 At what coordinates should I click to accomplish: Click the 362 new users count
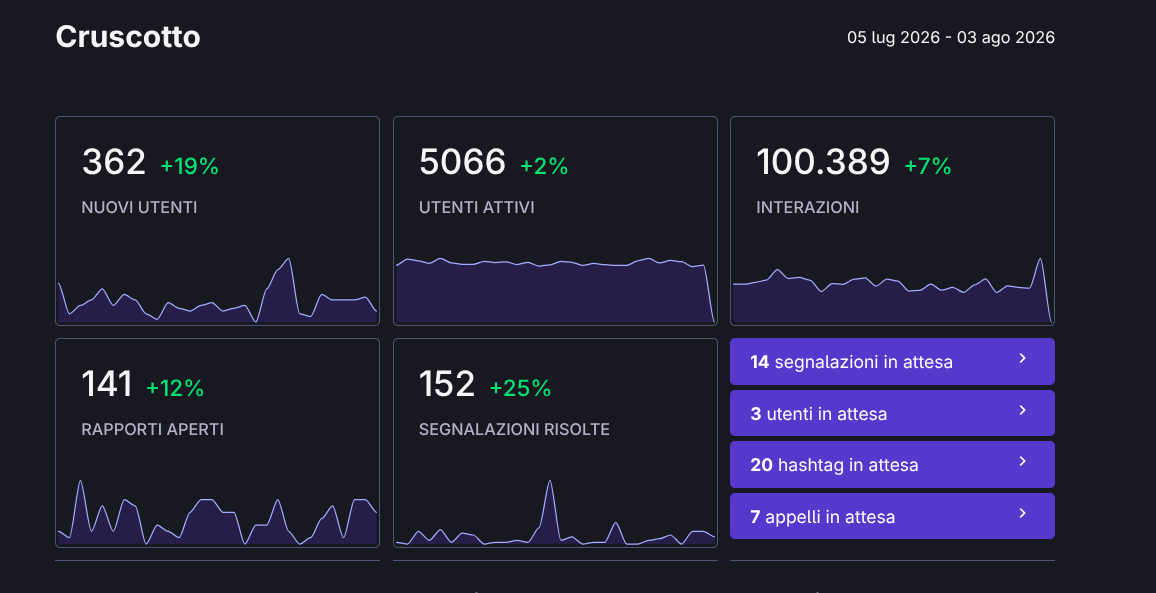[x=114, y=162]
